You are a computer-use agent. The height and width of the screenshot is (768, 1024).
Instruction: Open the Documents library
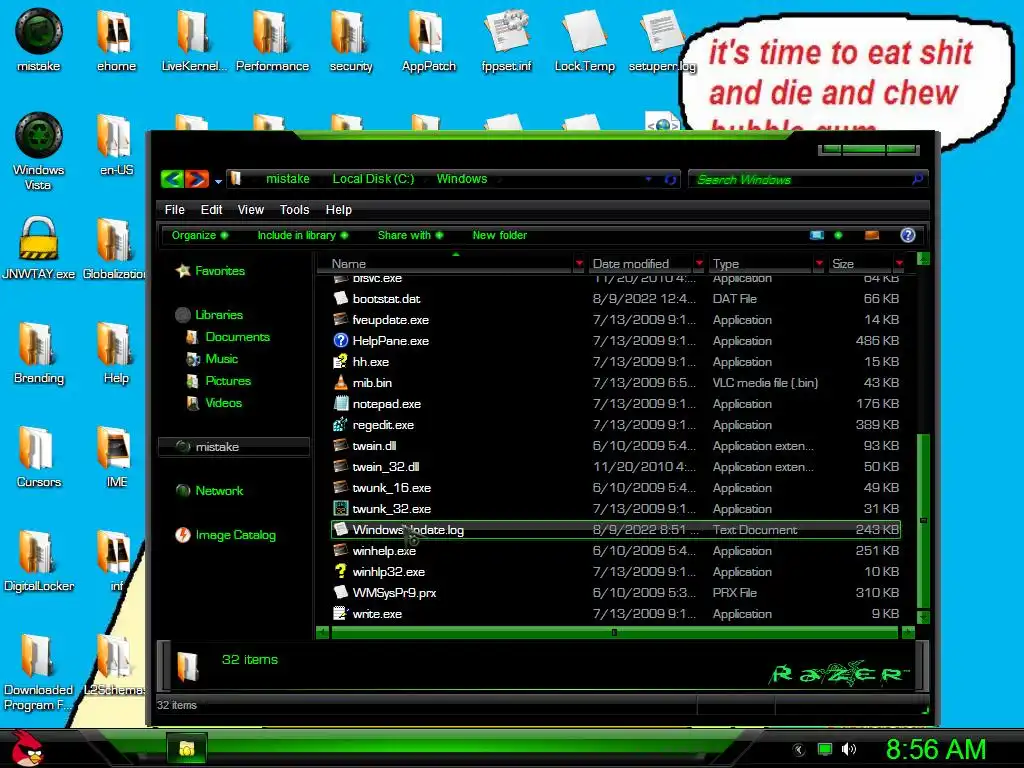pyautogui.click(x=228, y=337)
